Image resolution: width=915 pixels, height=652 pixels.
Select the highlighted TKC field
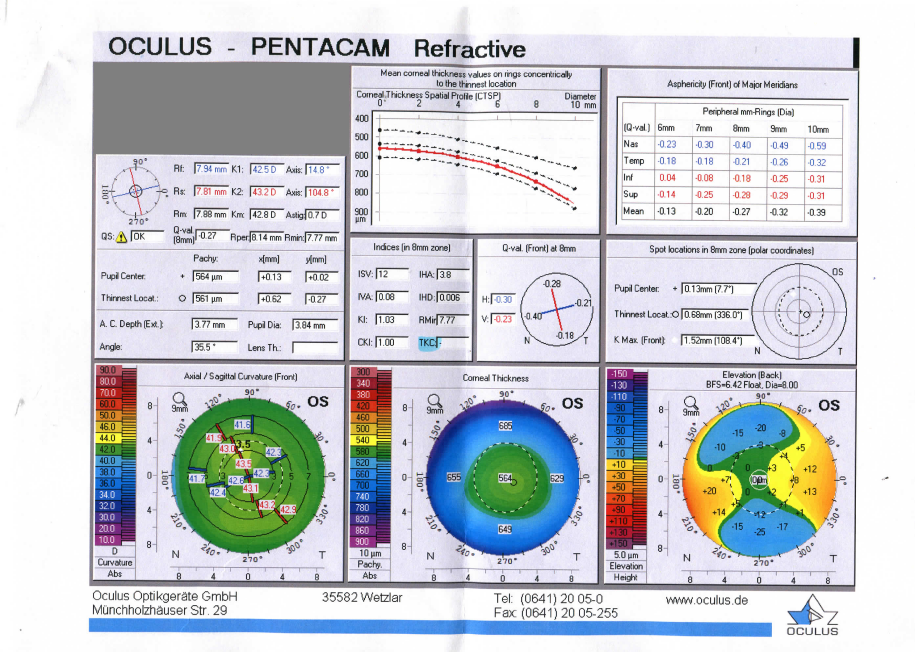[x=429, y=342]
